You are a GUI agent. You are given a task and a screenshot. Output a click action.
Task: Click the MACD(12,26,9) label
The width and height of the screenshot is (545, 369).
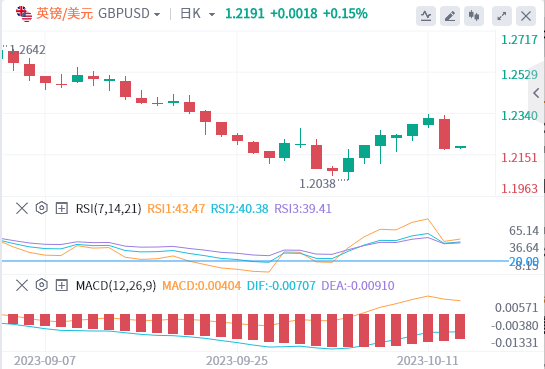[x=116, y=286]
